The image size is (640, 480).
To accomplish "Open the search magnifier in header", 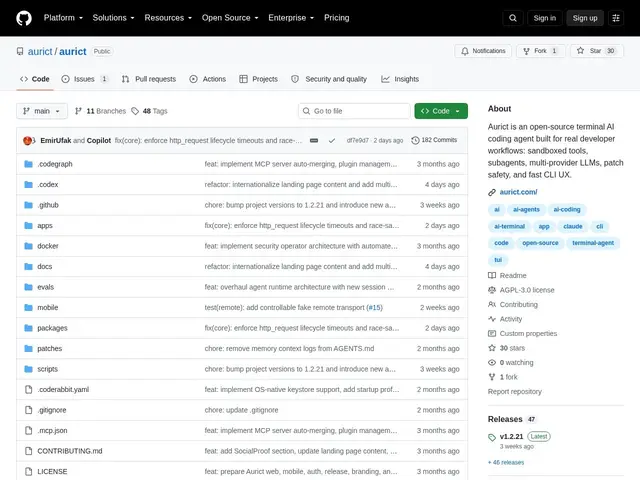I will point(513,18).
